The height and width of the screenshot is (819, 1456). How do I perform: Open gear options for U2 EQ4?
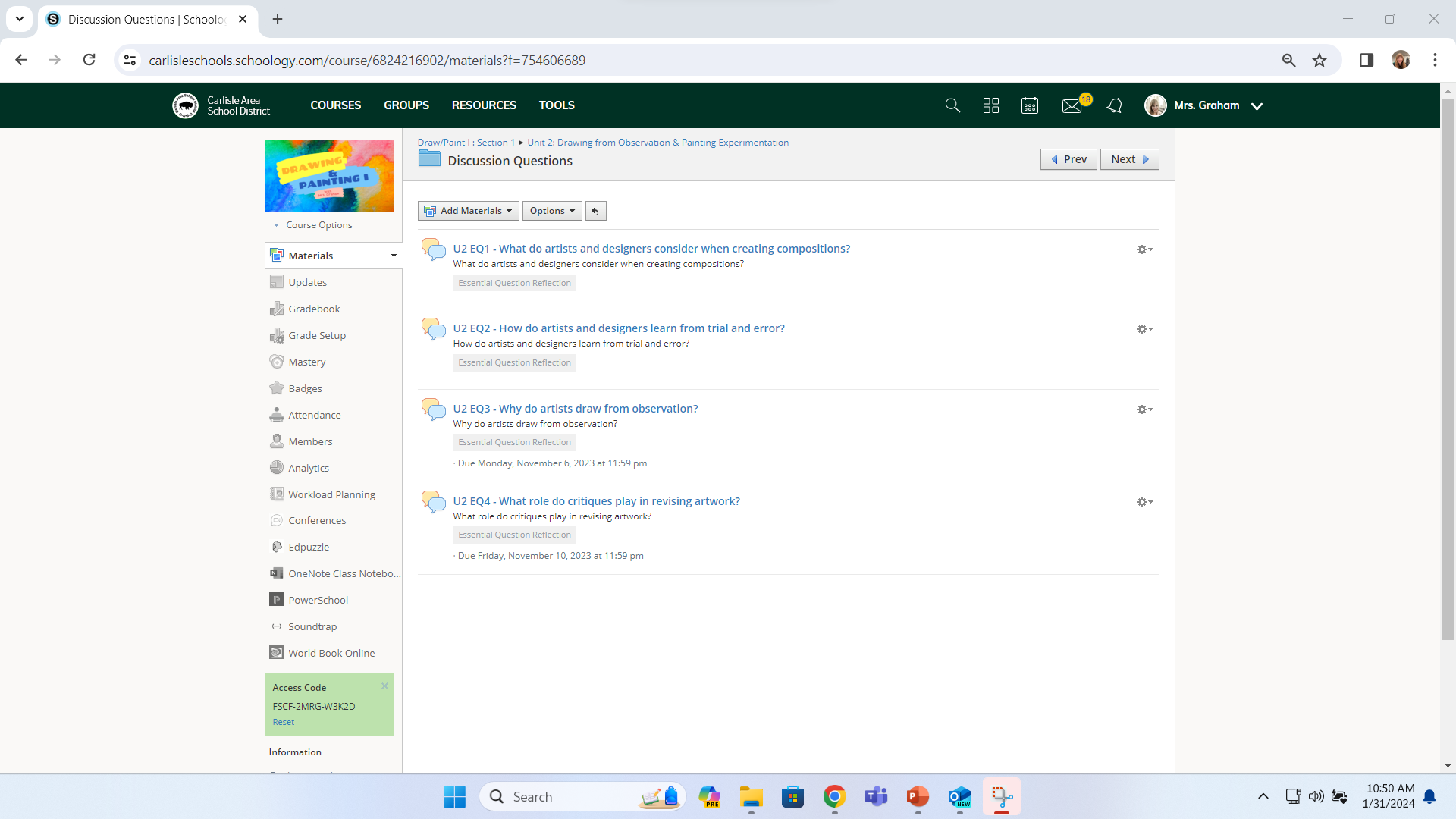pos(1145,502)
